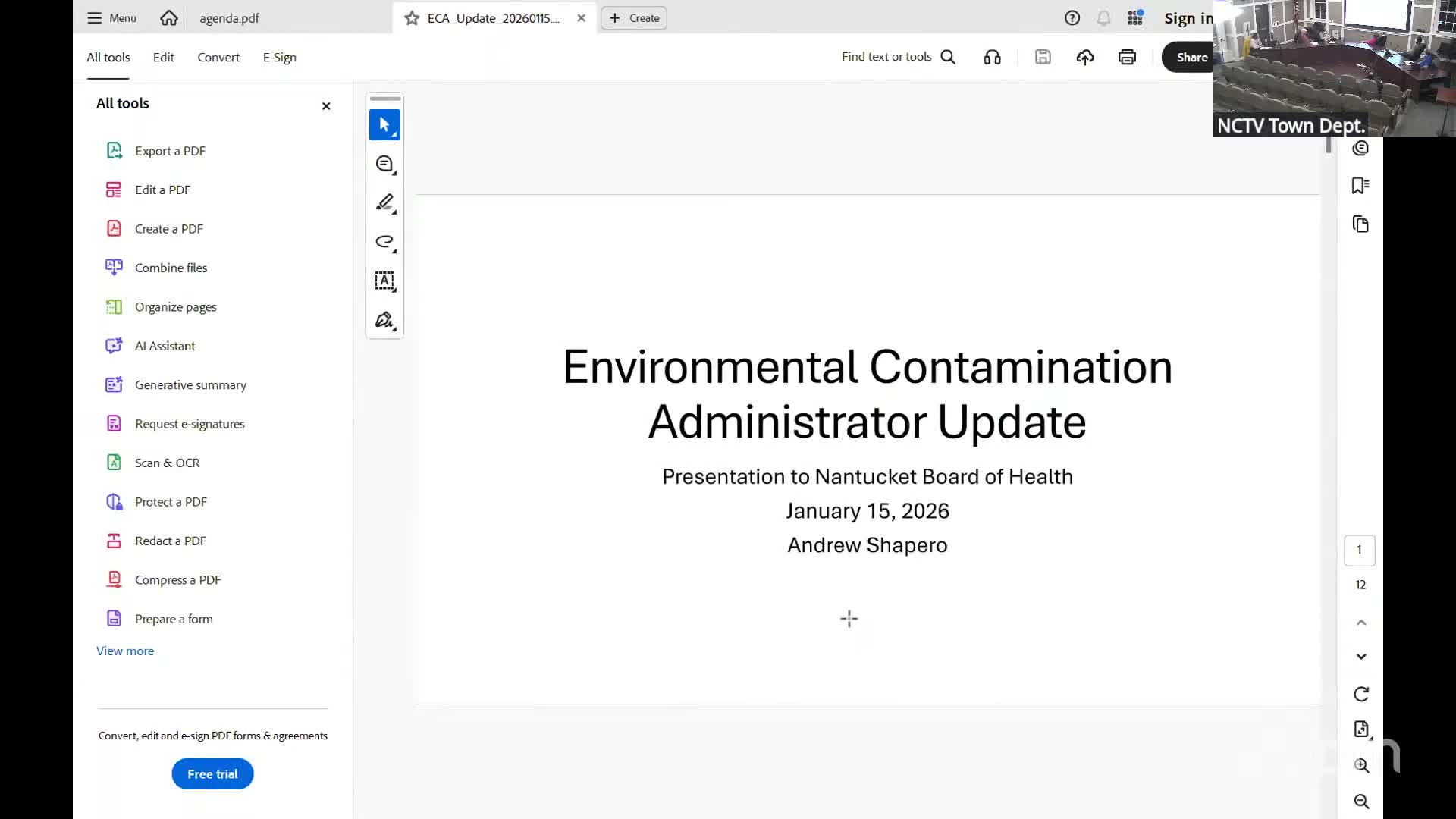The image size is (1456, 819).
Task: Go to next page with down chevron
Action: click(x=1361, y=657)
